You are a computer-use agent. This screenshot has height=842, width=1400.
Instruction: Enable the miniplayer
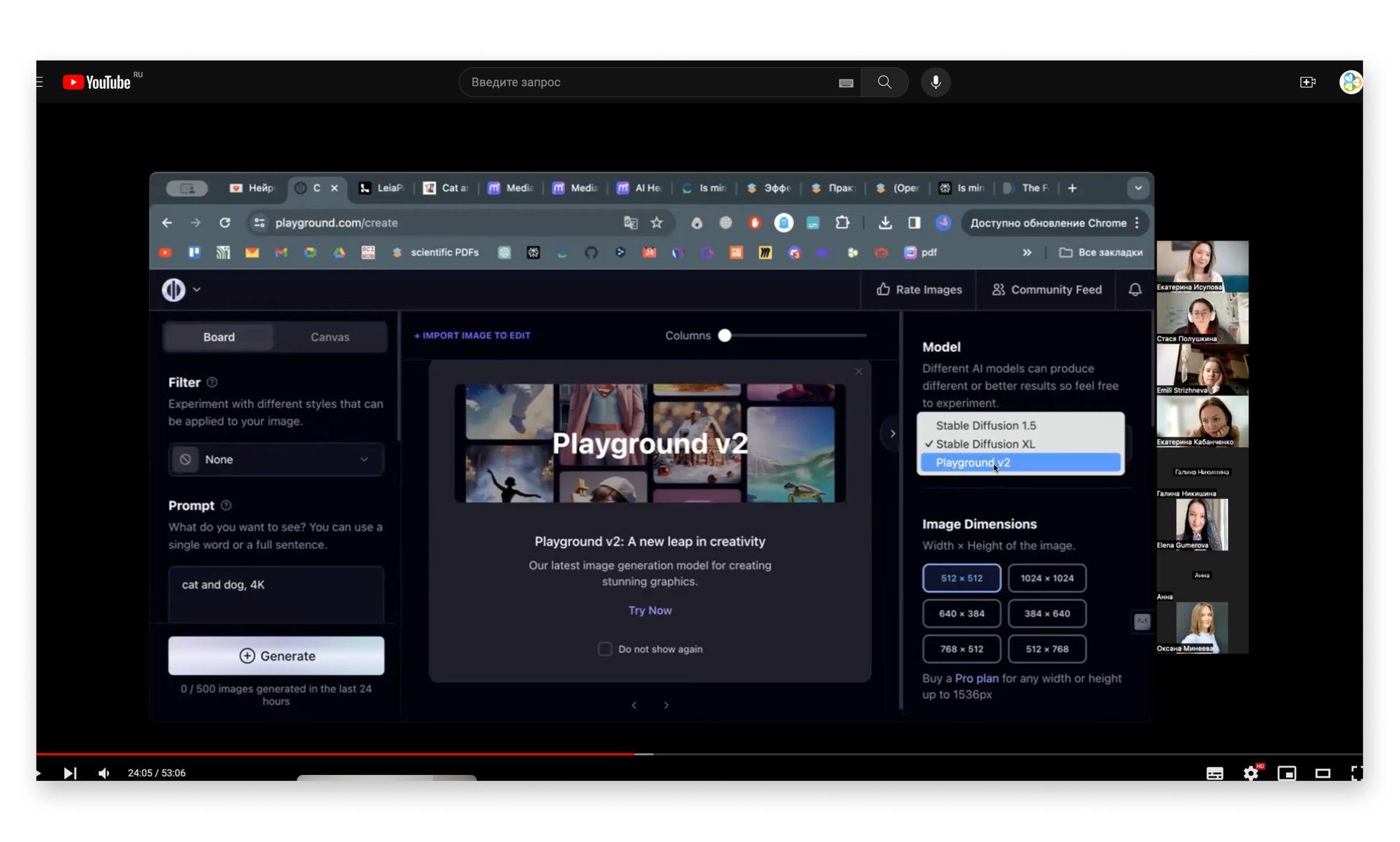(x=1287, y=773)
